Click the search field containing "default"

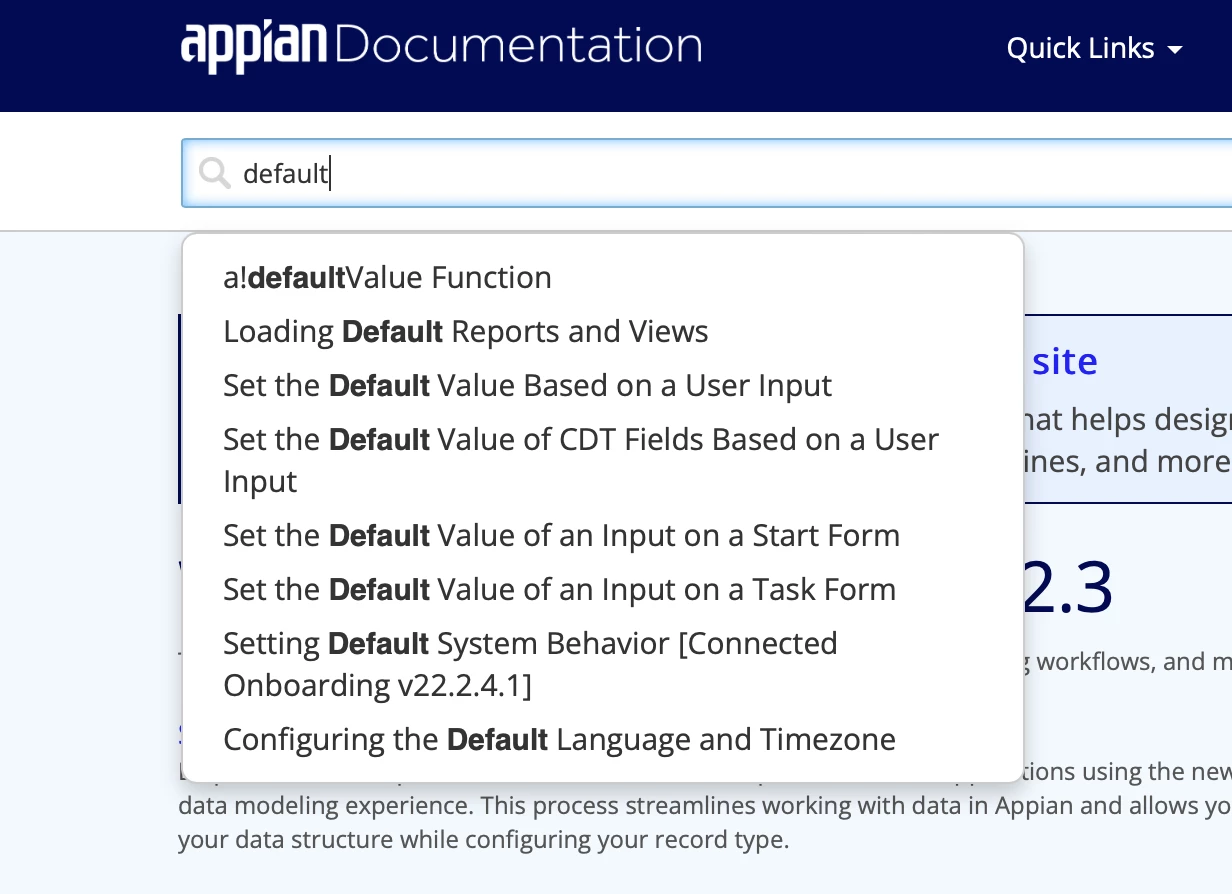coord(706,173)
